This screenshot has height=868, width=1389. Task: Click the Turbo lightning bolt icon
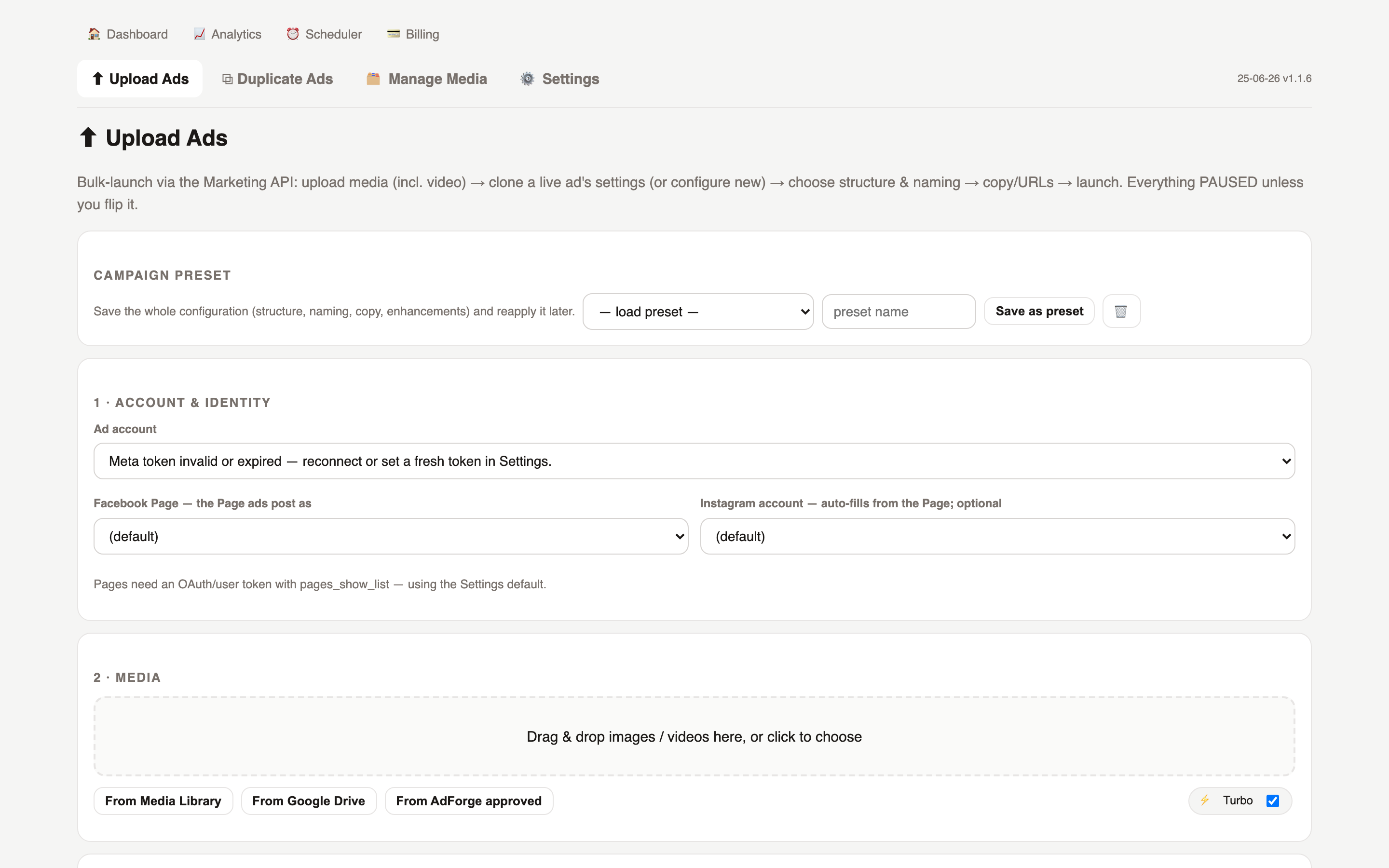tap(1205, 800)
